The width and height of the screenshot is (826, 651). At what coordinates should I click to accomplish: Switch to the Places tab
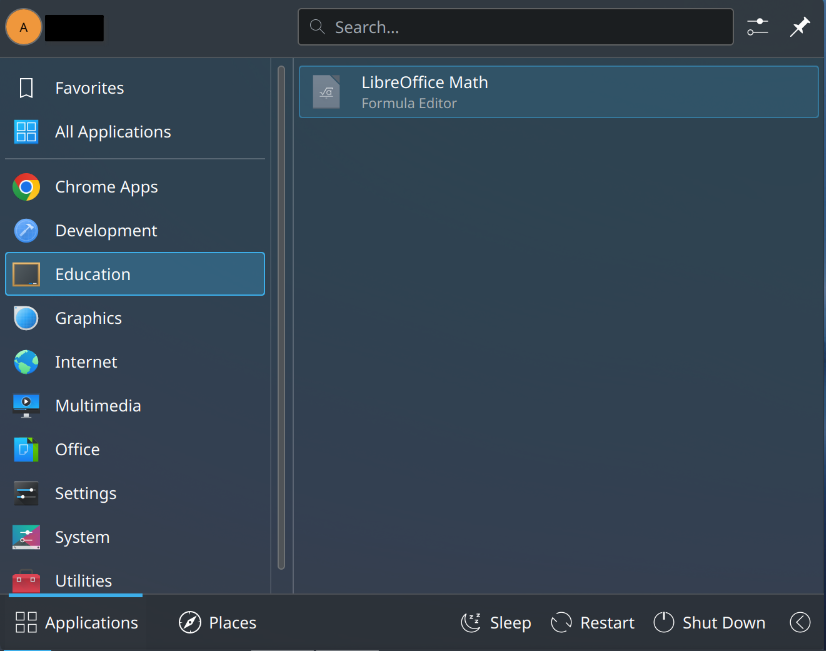[x=218, y=623]
